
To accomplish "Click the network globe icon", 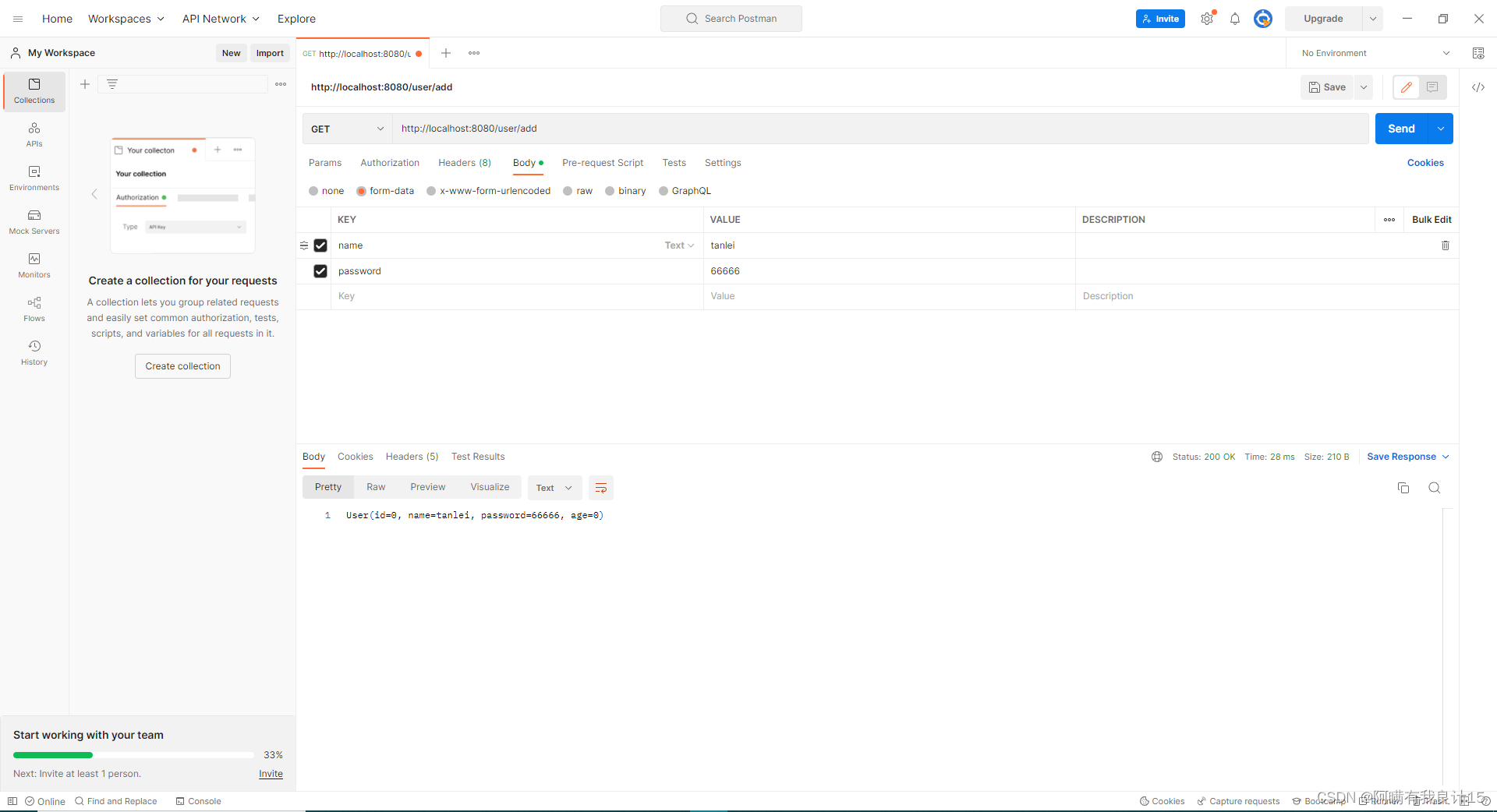I will click(x=1157, y=457).
